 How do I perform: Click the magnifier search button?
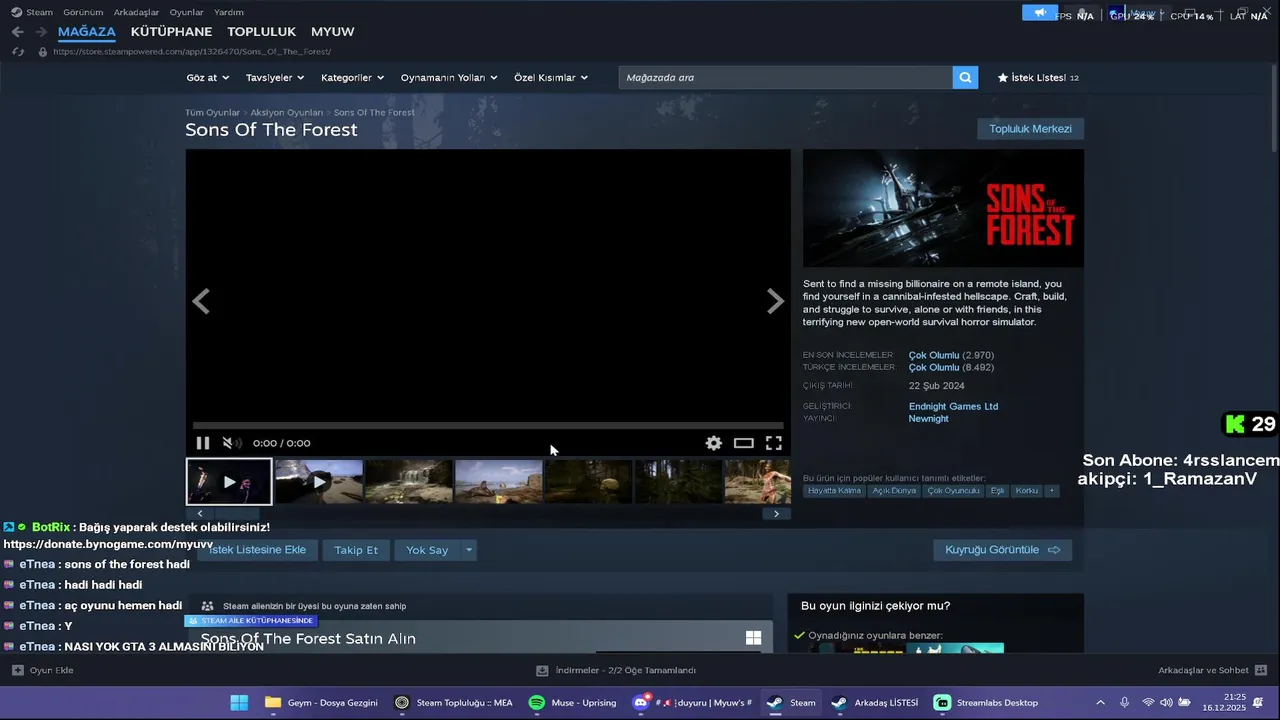pyautogui.click(x=965, y=77)
